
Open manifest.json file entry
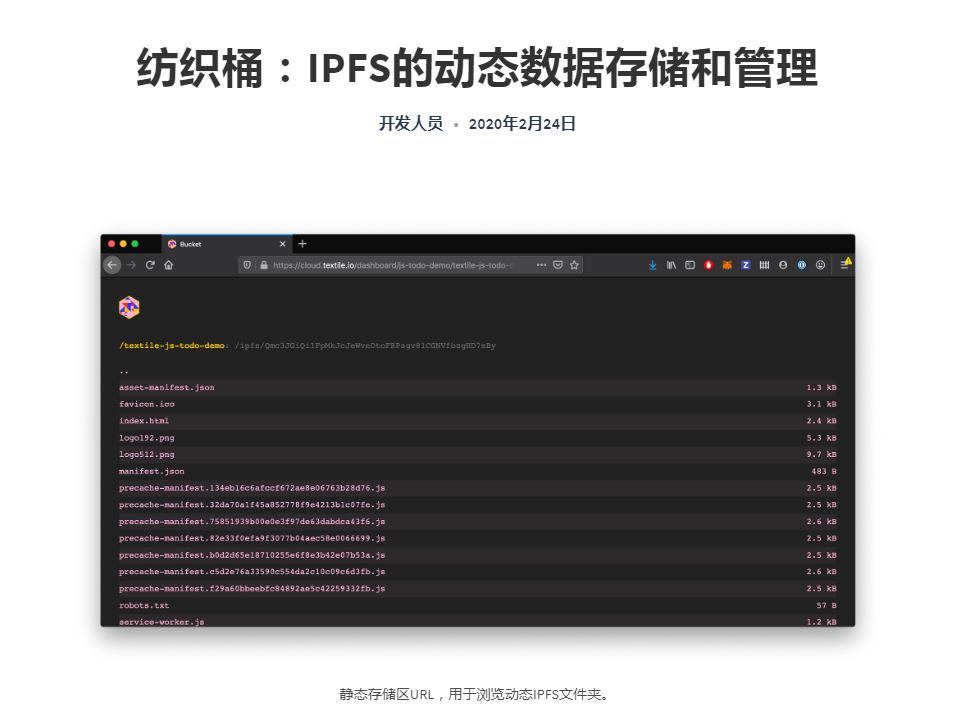pos(152,471)
